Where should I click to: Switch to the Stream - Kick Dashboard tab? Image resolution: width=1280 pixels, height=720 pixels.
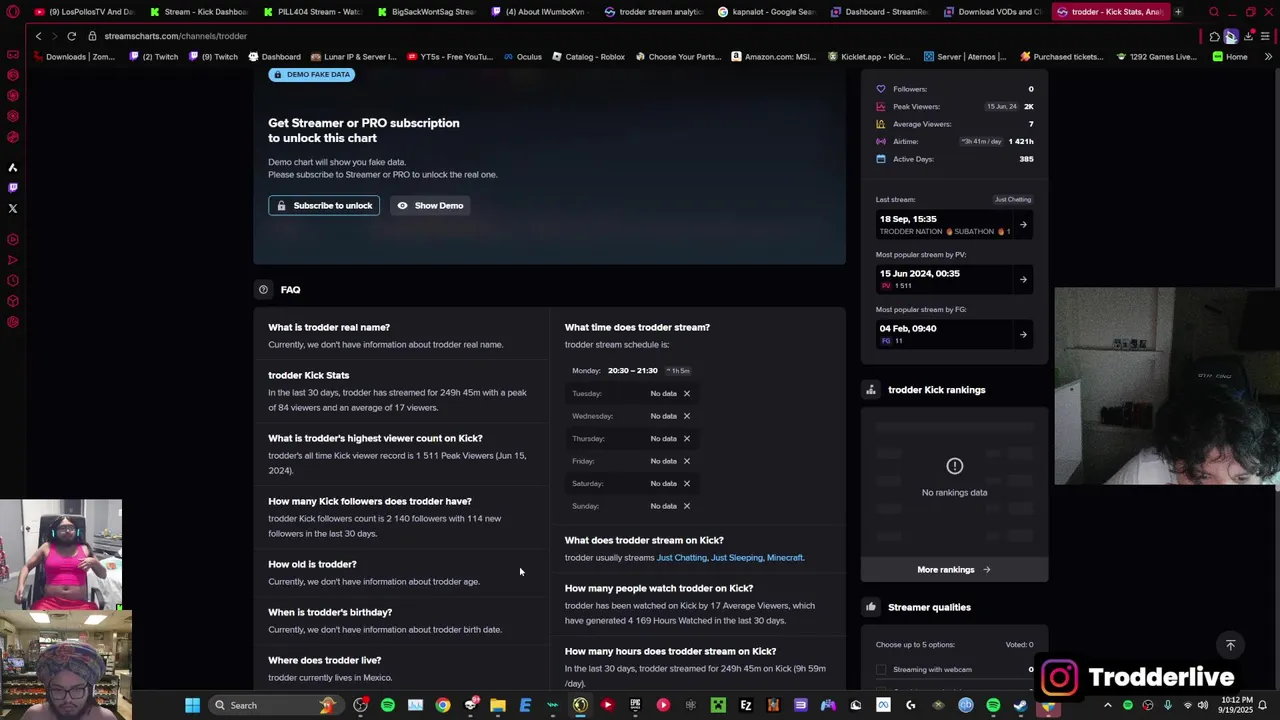tap(198, 12)
